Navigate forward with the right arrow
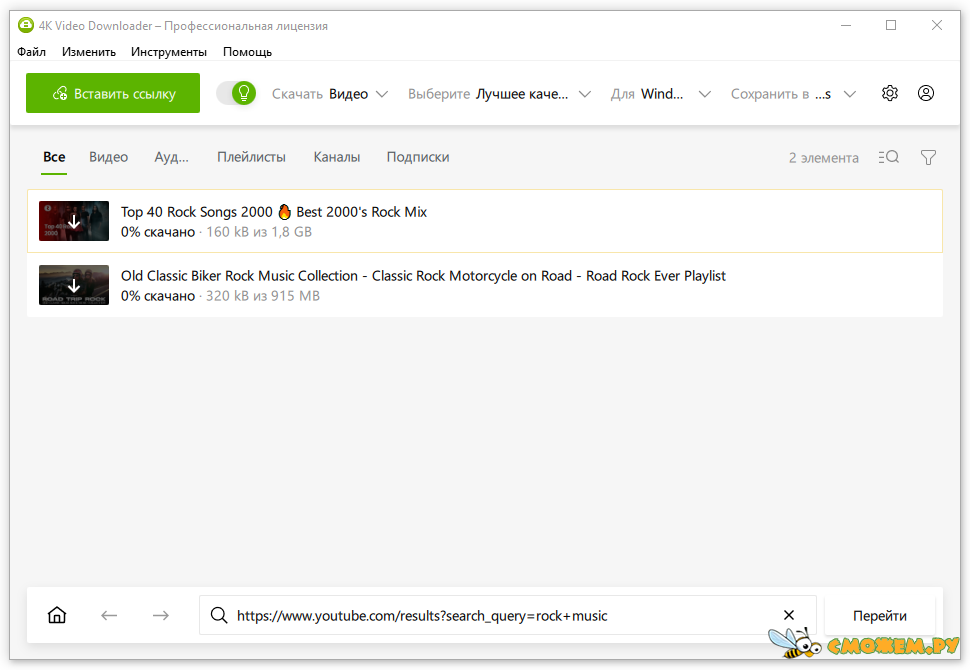Image resolution: width=970 pixels, height=670 pixels. click(161, 615)
